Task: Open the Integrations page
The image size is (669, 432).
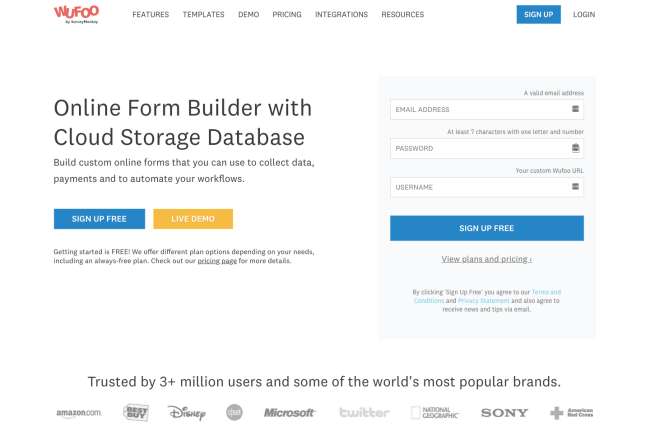Action: [341, 14]
